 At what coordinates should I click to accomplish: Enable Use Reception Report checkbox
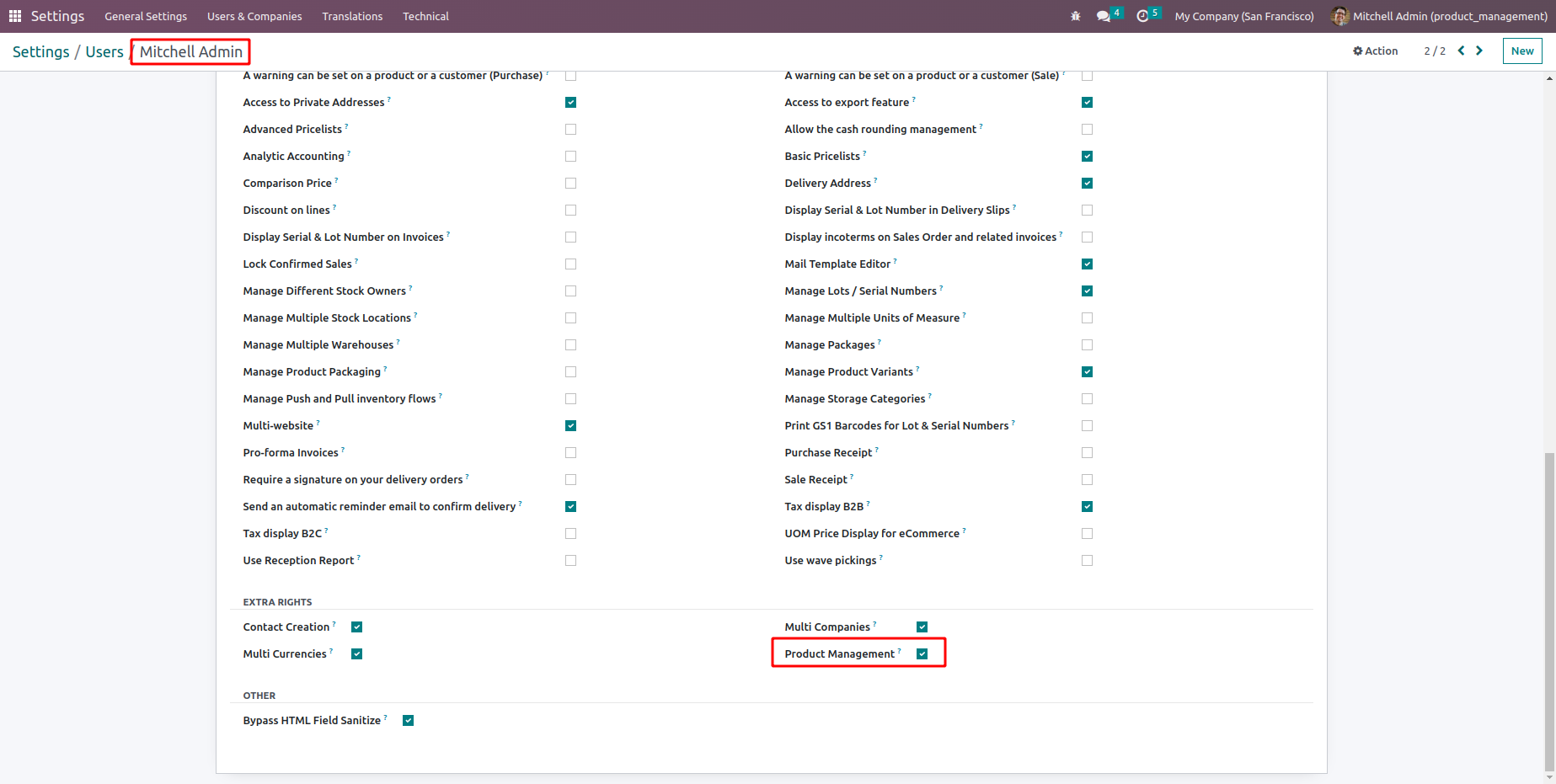click(571, 560)
